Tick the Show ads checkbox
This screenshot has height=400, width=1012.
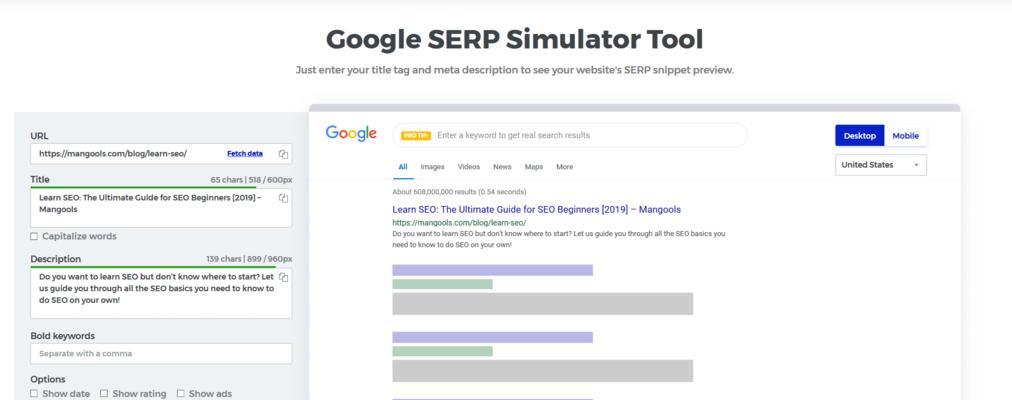point(180,394)
